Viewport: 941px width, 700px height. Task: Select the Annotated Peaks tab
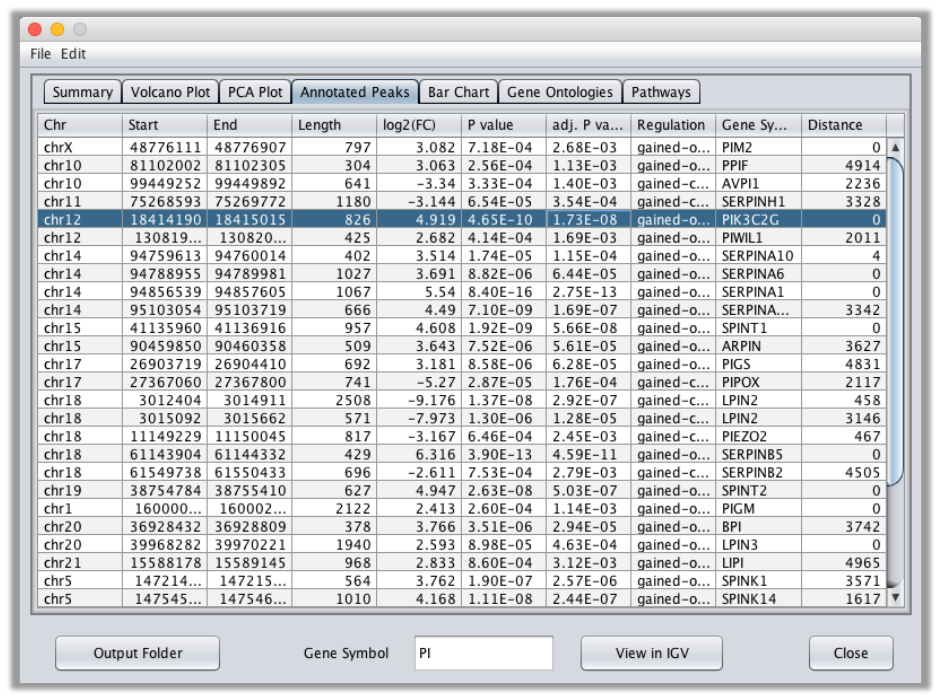point(355,92)
